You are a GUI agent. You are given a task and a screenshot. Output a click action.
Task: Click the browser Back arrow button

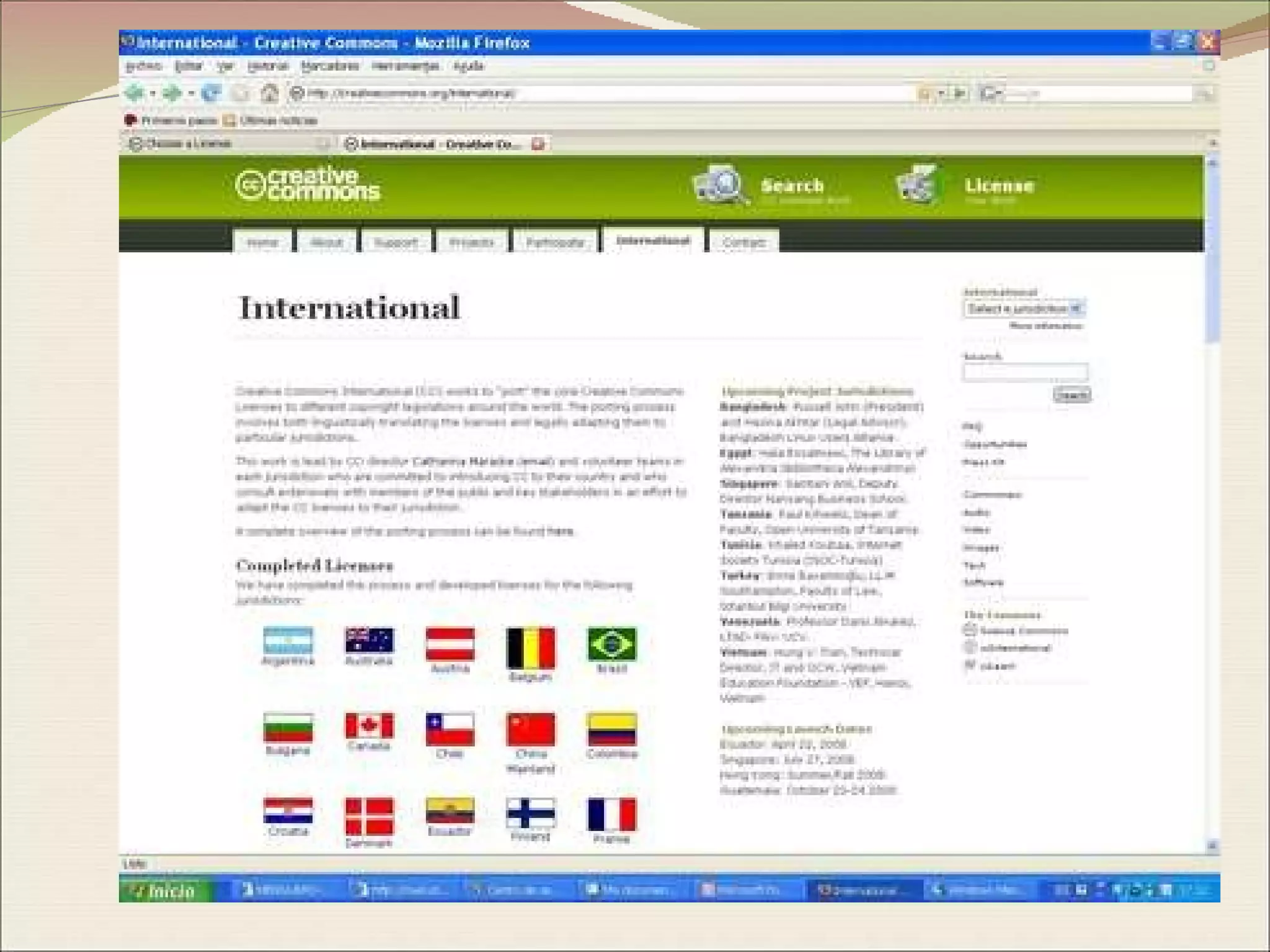point(134,94)
